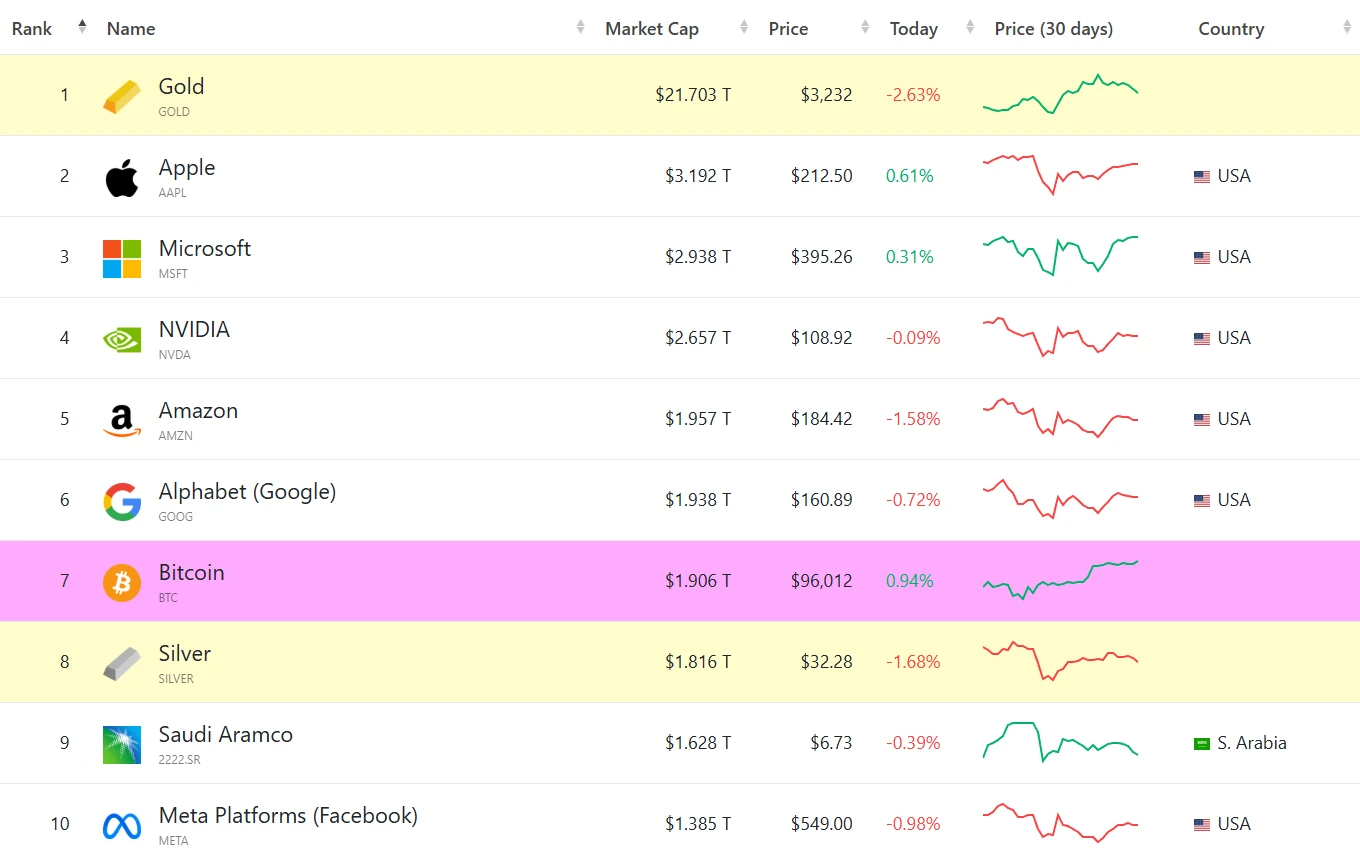
Task: Click the Silver bar icon
Action: pyautogui.click(x=122, y=663)
